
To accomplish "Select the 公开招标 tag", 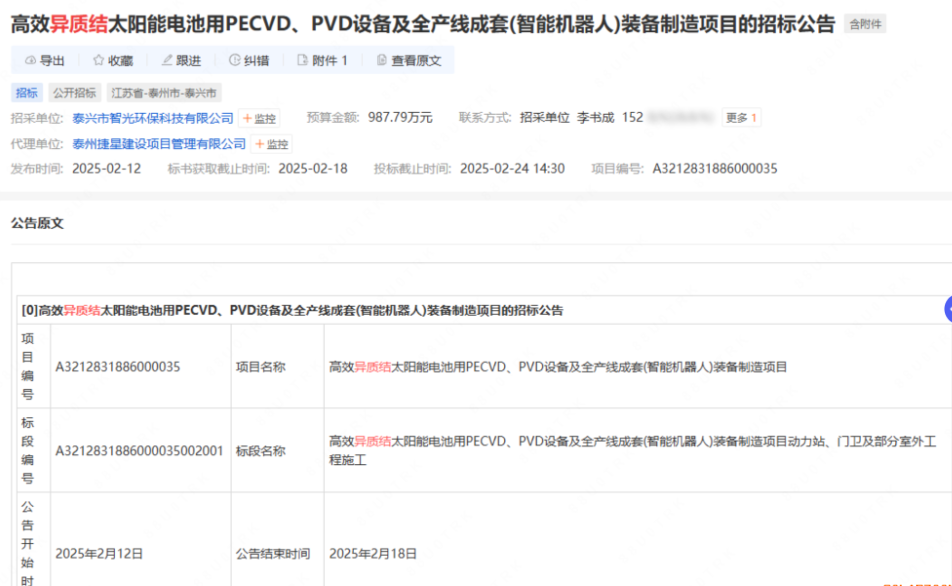I will point(74,93).
